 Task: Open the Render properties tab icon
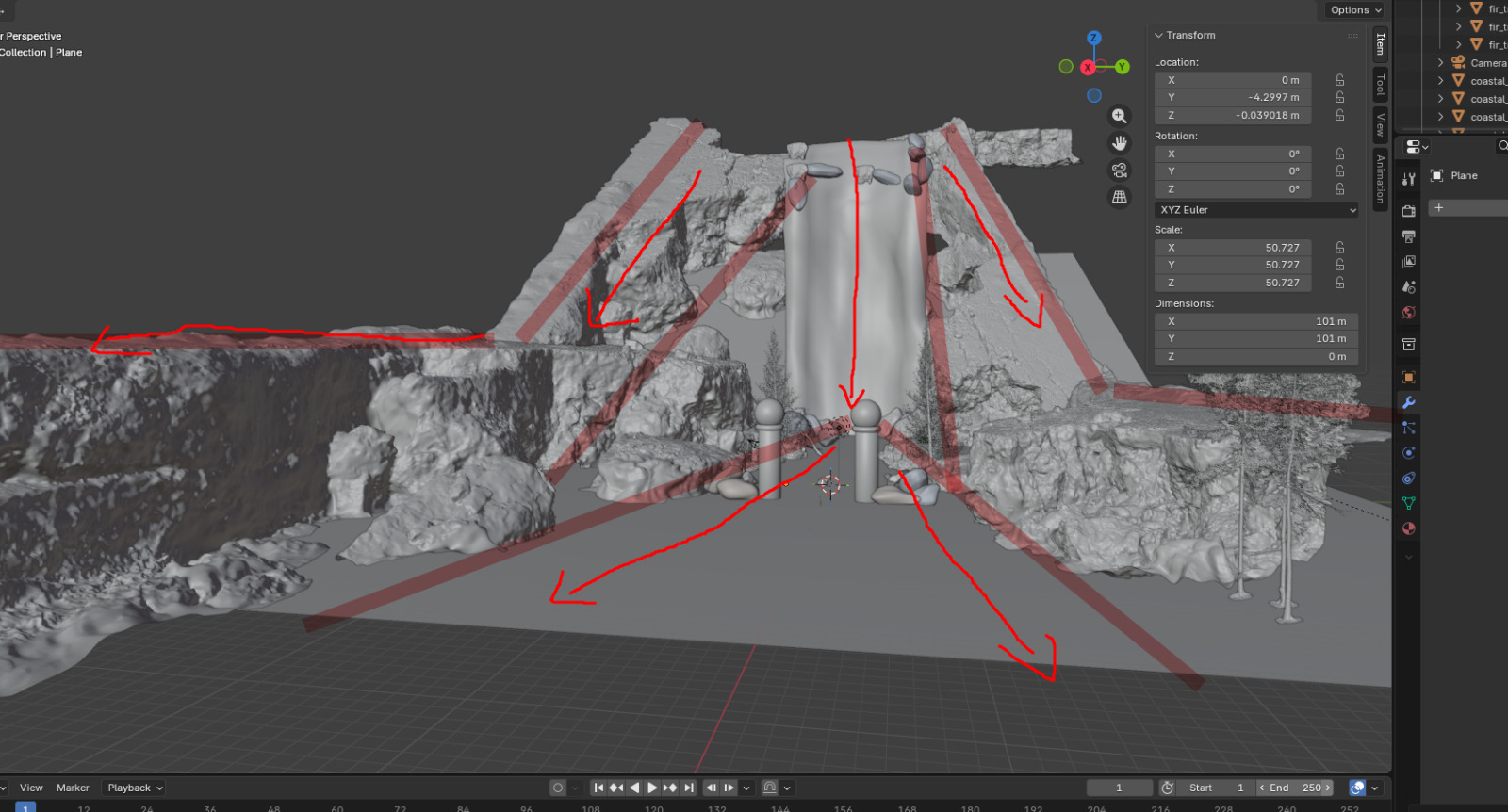(1409, 211)
